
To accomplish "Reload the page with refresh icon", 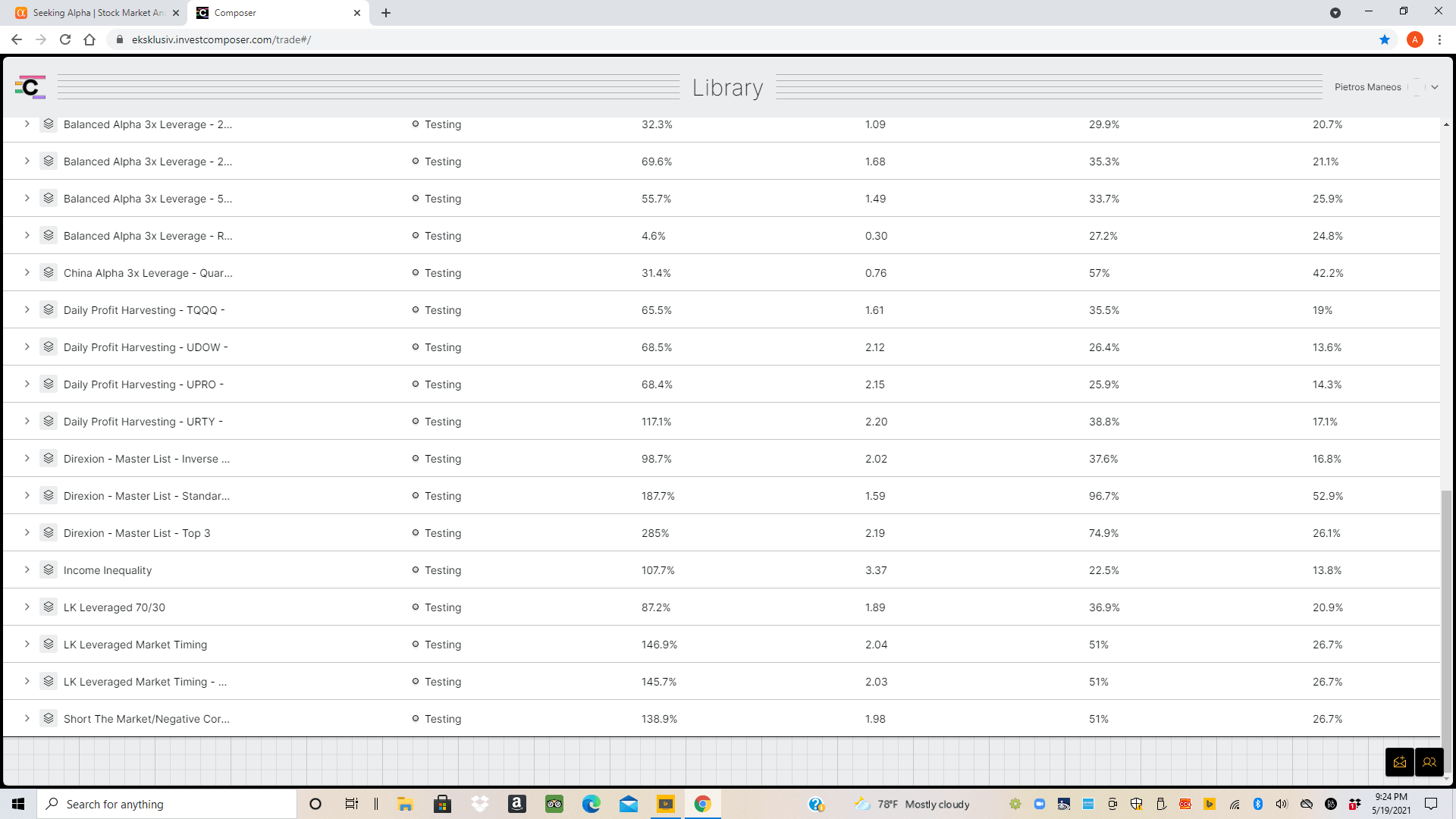I will click(65, 39).
